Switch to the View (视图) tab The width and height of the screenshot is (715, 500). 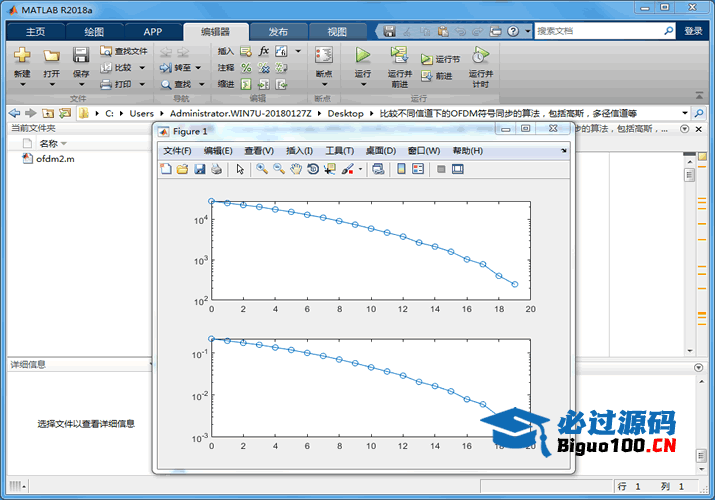tap(337, 31)
